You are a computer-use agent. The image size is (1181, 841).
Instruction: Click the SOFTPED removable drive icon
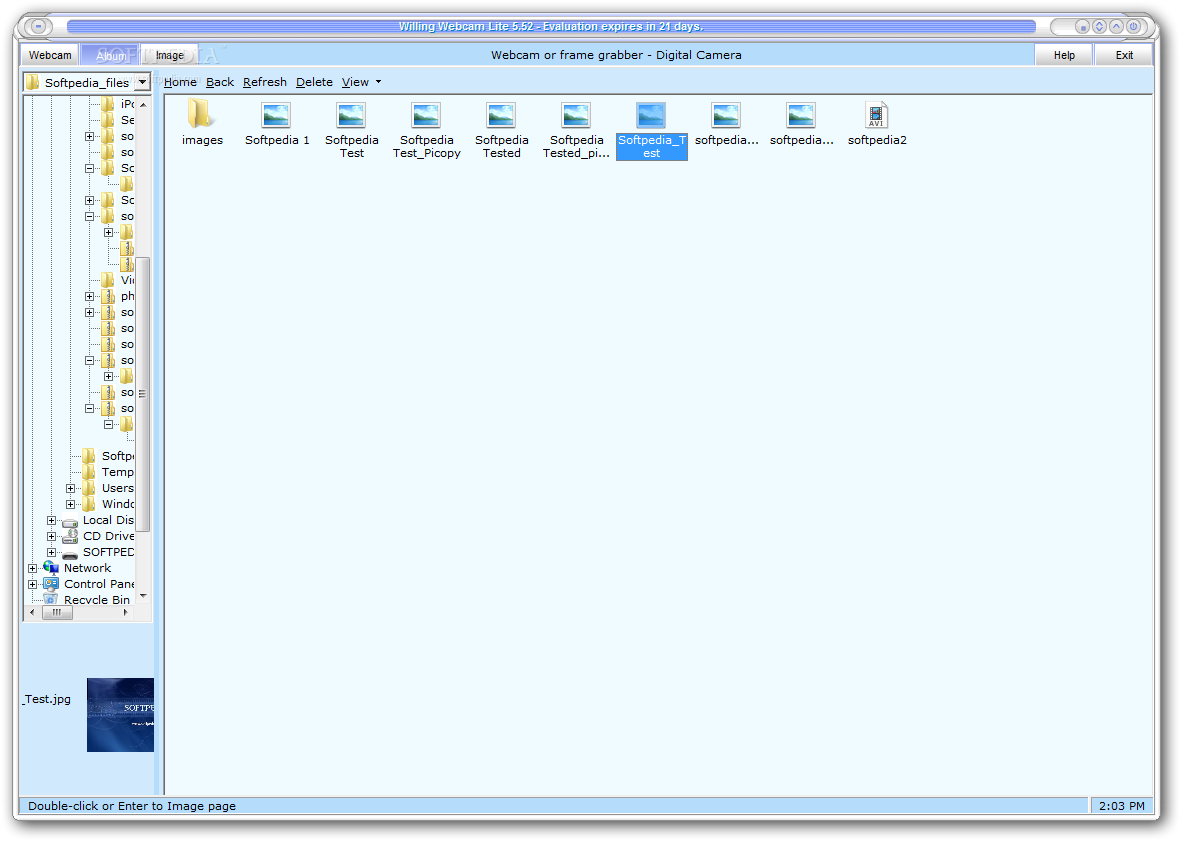pyautogui.click(x=70, y=553)
